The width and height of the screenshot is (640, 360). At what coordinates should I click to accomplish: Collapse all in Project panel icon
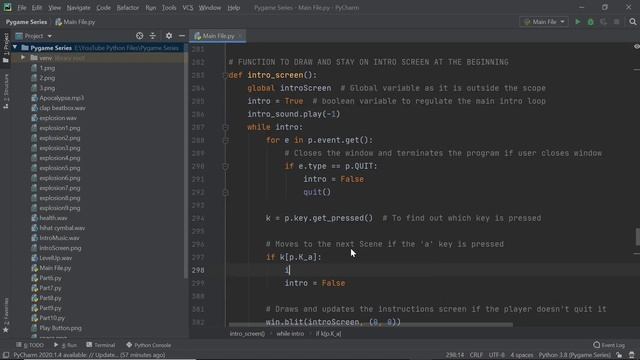point(152,36)
